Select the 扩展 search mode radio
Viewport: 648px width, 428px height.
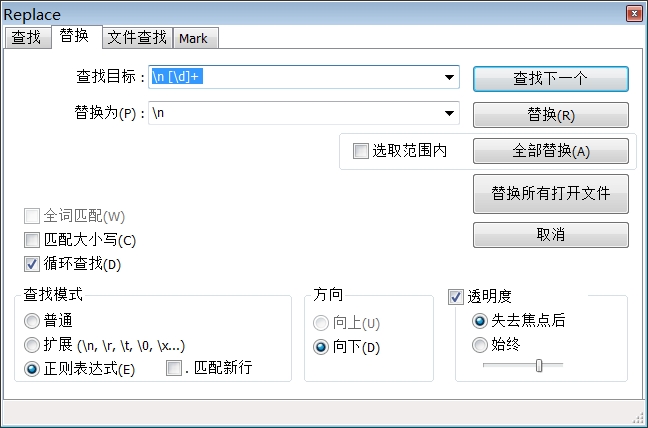point(32,345)
